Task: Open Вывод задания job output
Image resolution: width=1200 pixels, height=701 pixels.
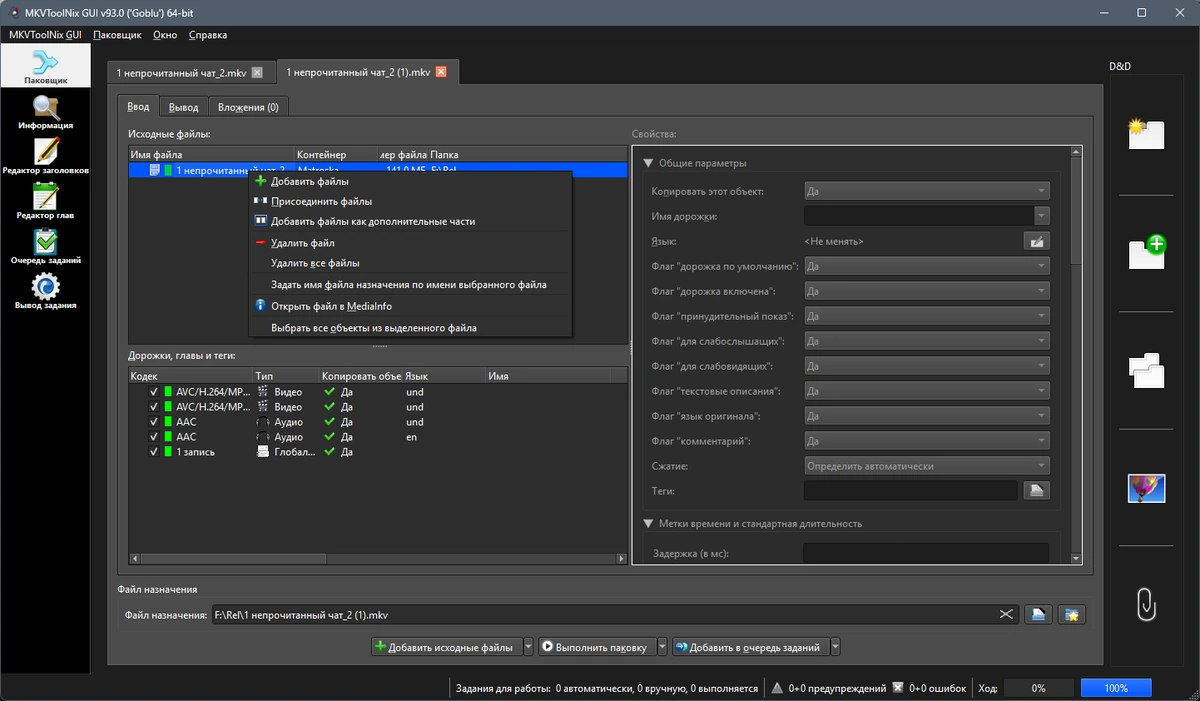Action: (45, 292)
